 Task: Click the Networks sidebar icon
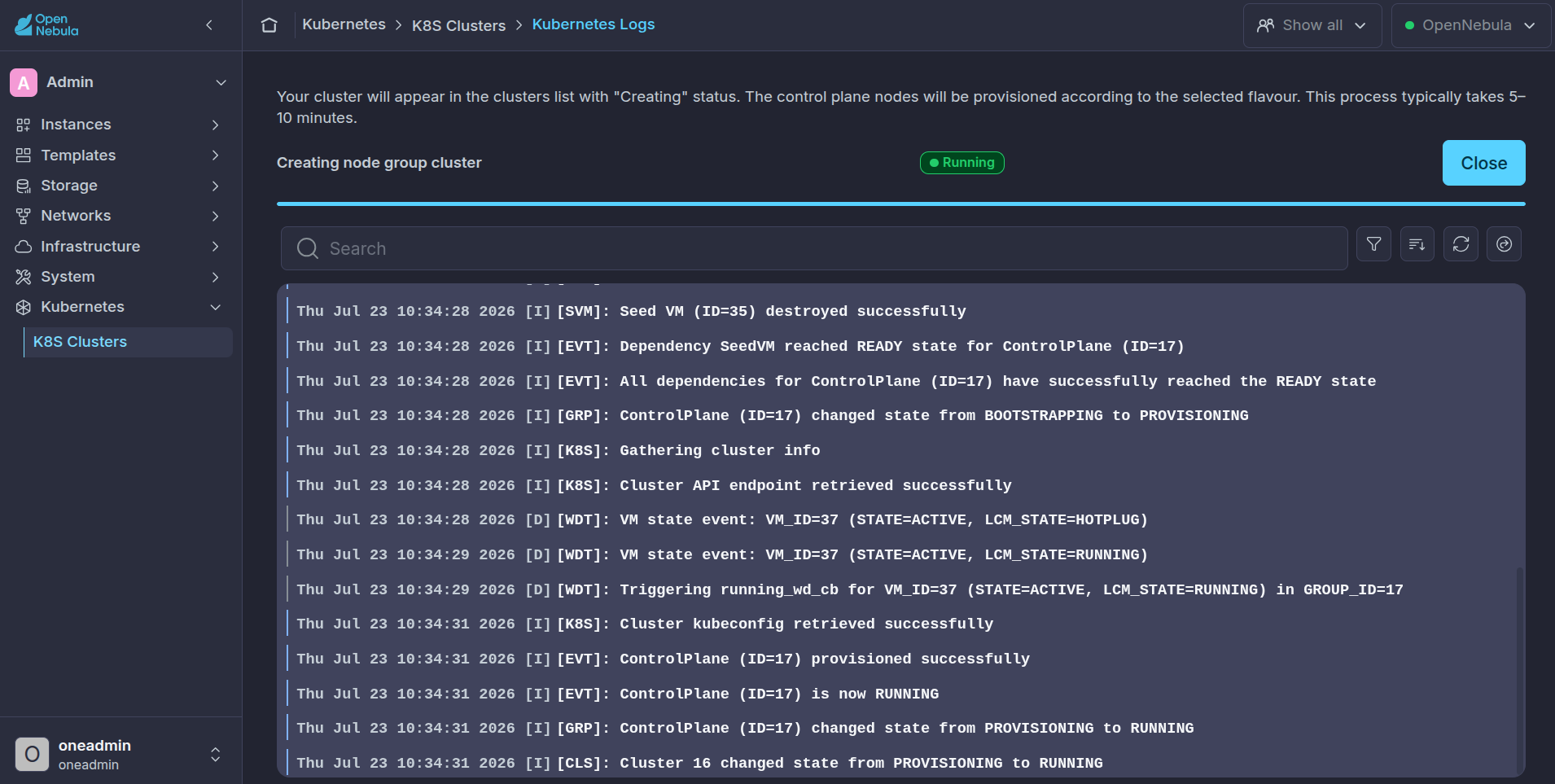[x=24, y=216]
